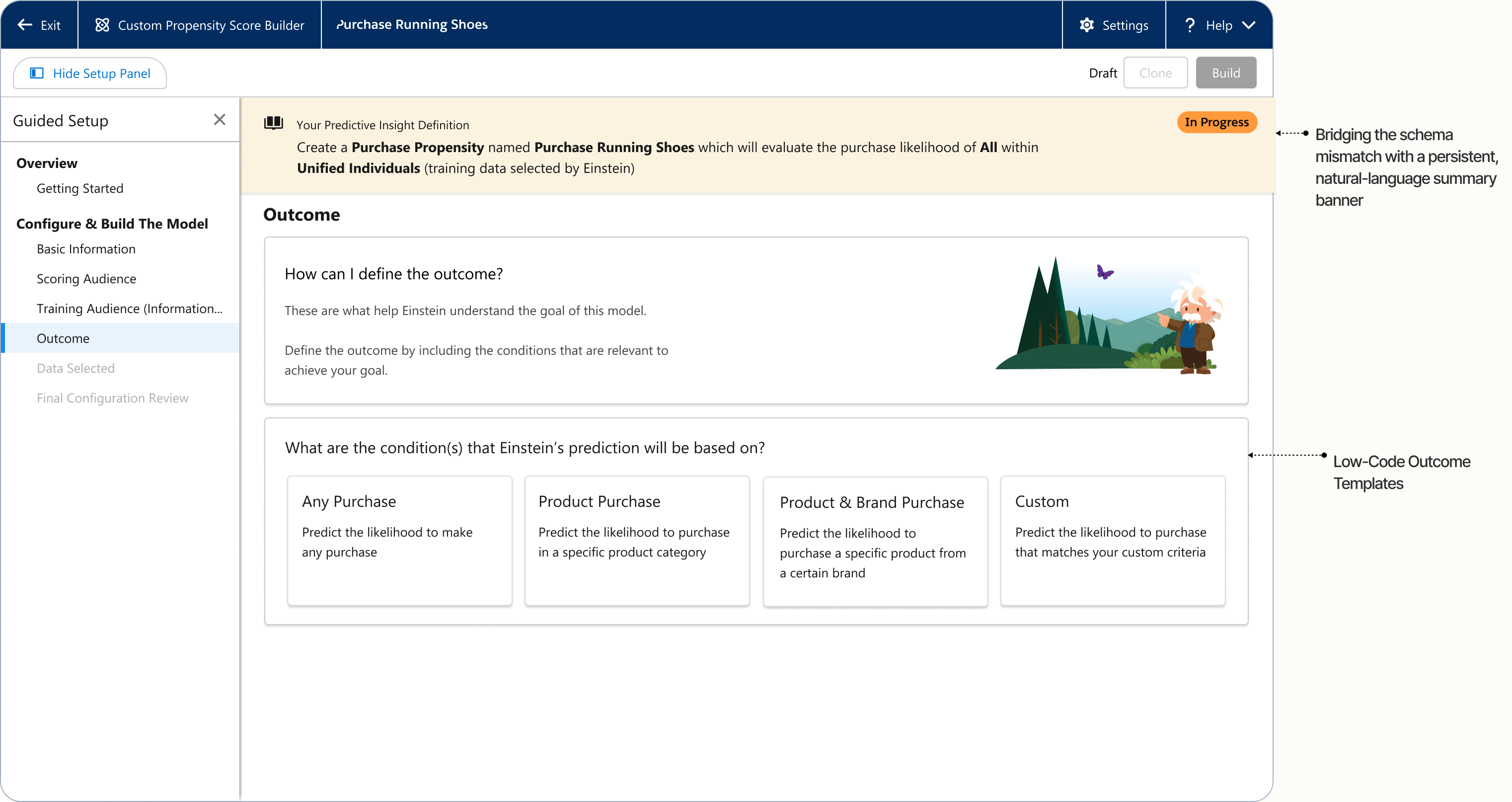Click the panel icon in Hide Setup Panel
Screen dimensions: 1512x802
click(37, 73)
